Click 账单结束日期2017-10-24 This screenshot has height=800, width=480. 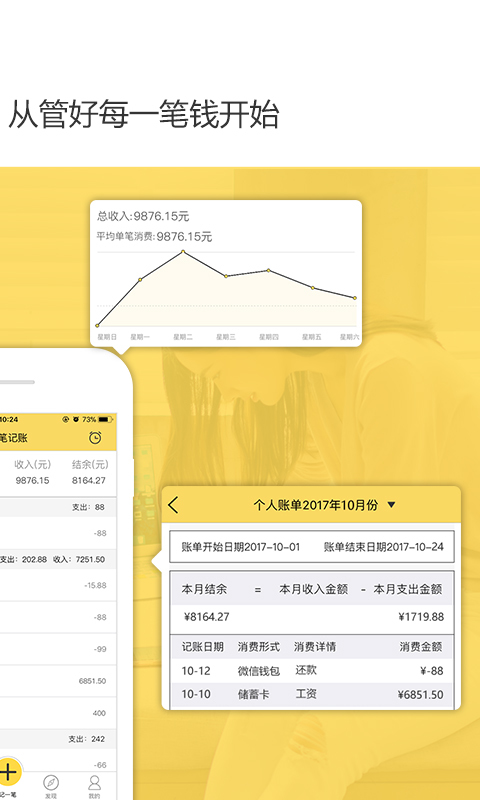coord(384,547)
